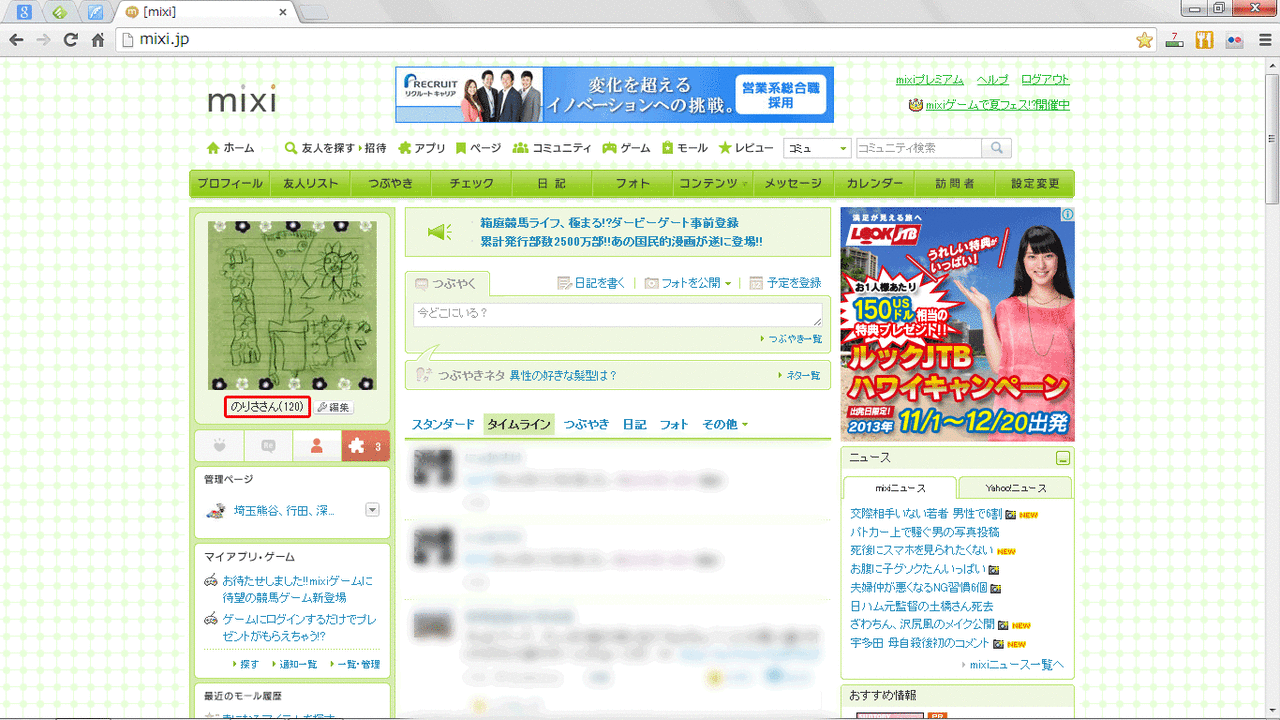Open the 管理ページ dropdown arrow
The width and height of the screenshot is (1280, 720).
372,510
